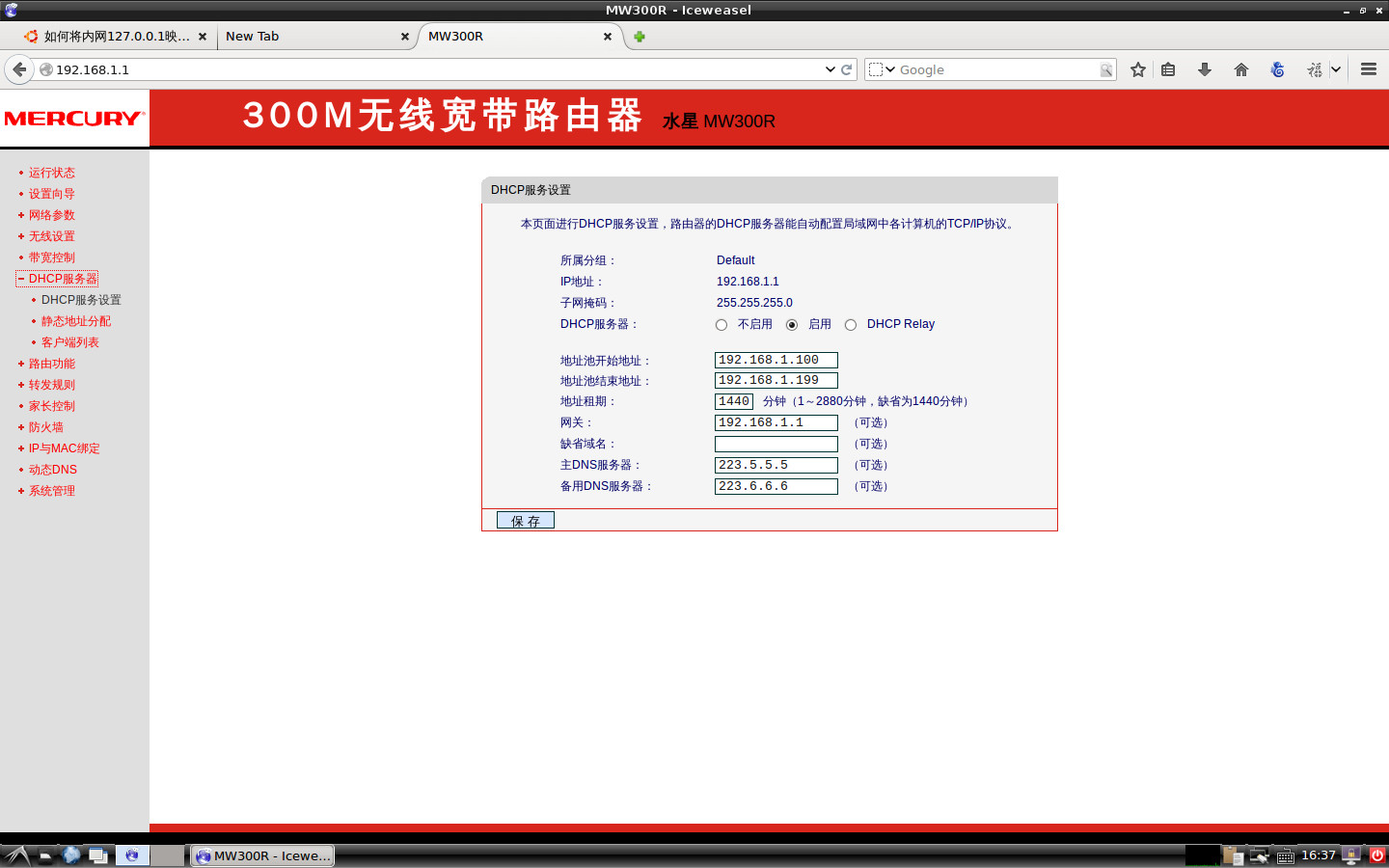
Task: Open 静态地址分配 submenu link
Action: click(75, 321)
